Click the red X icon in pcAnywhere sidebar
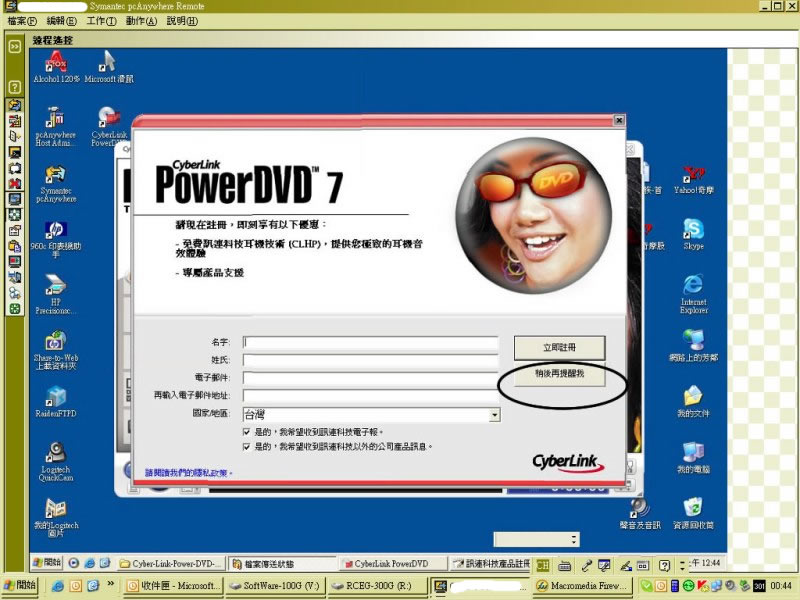 (x=15, y=183)
